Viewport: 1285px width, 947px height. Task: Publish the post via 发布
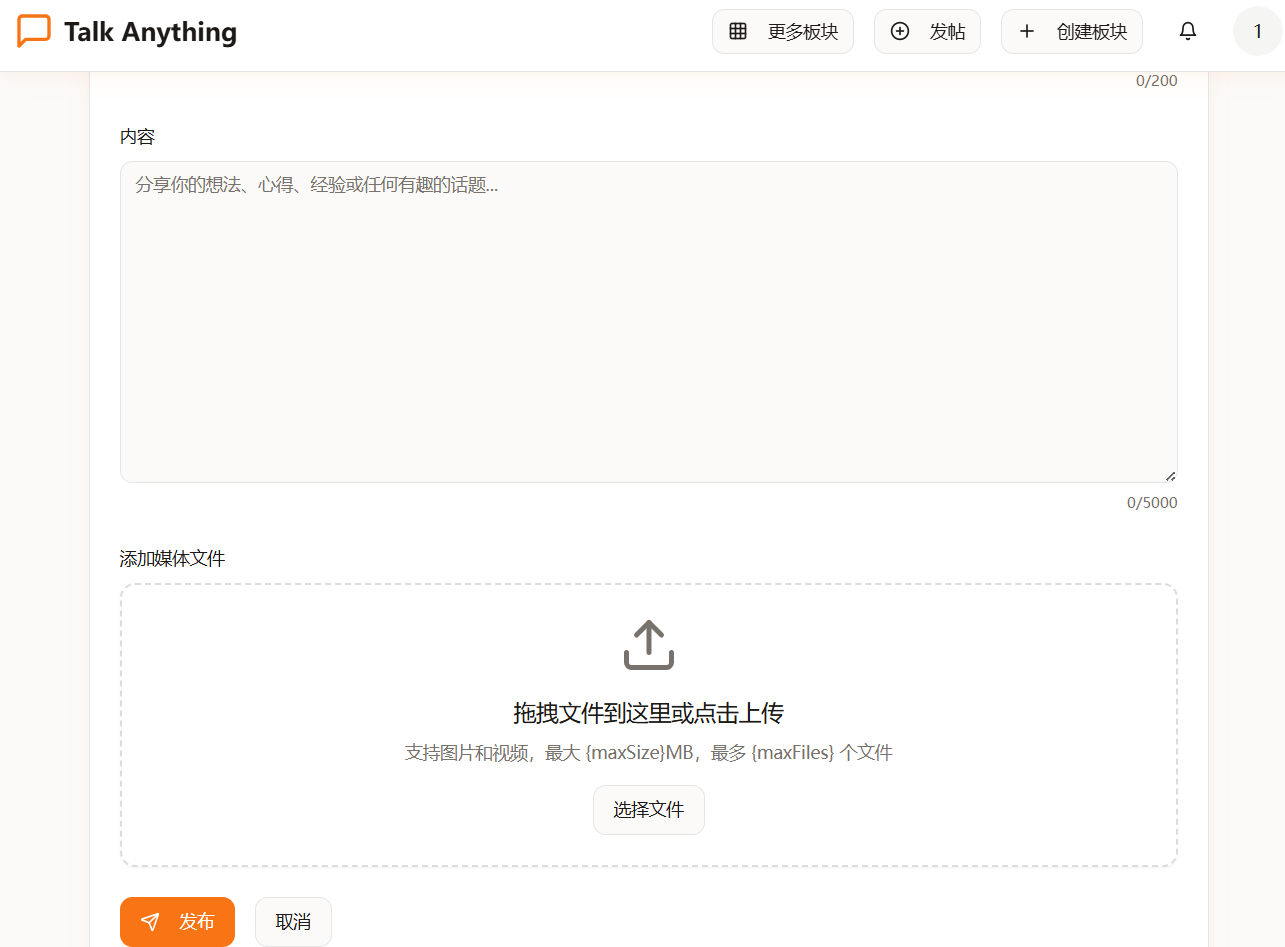click(x=177, y=921)
